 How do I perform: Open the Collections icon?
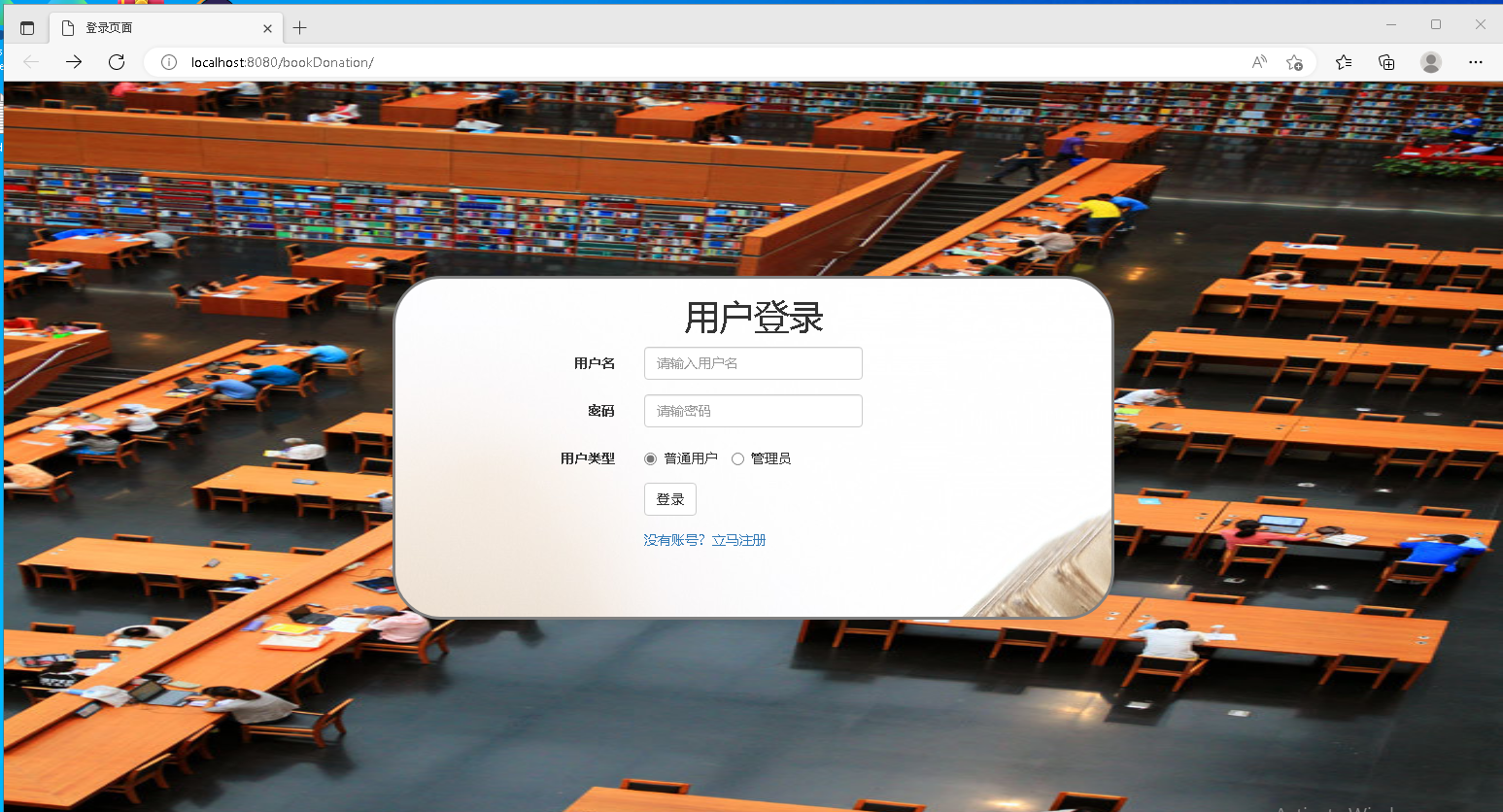(x=1386, y=62)
